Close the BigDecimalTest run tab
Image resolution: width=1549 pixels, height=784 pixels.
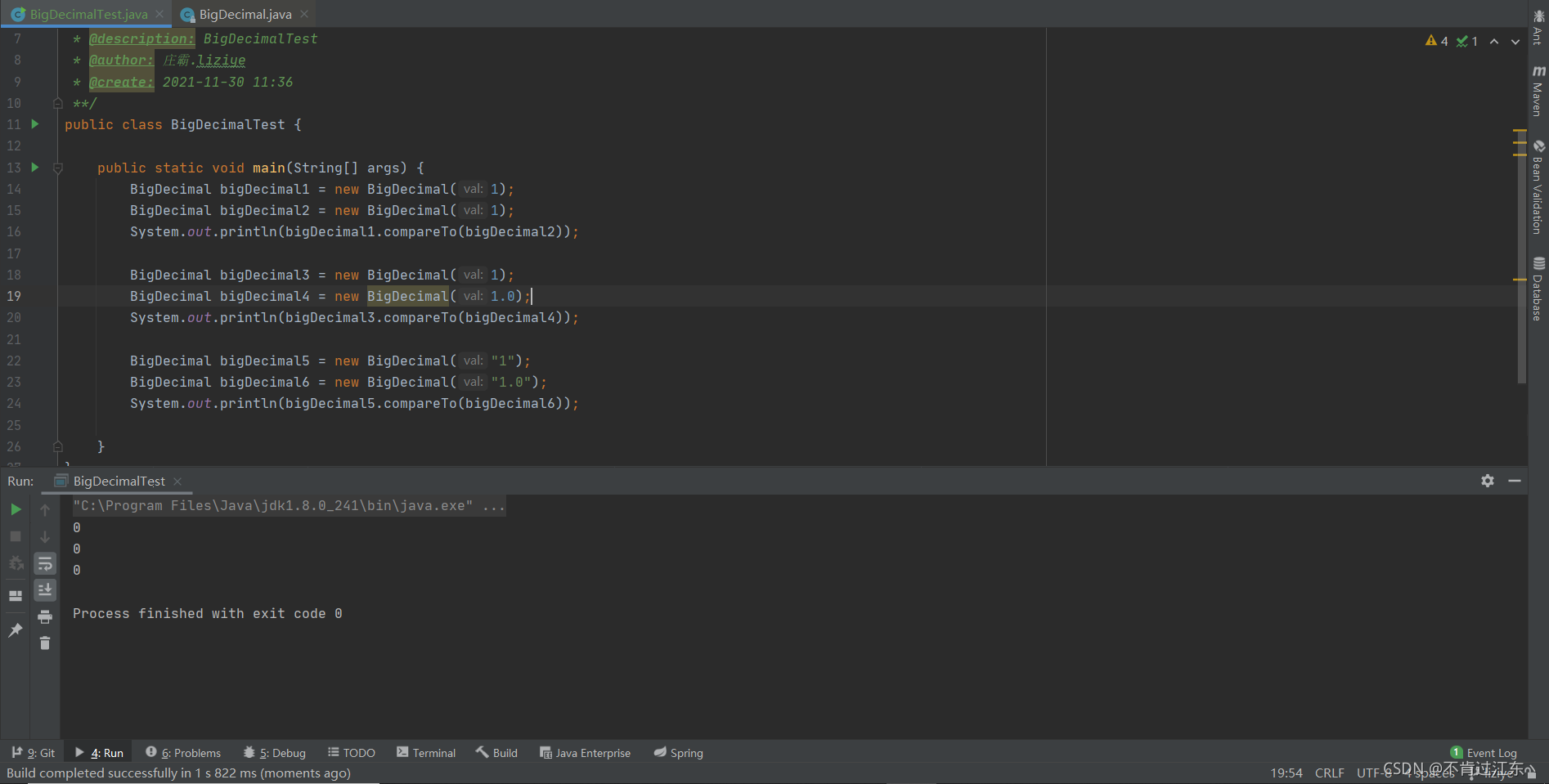[x=177, y=482]
